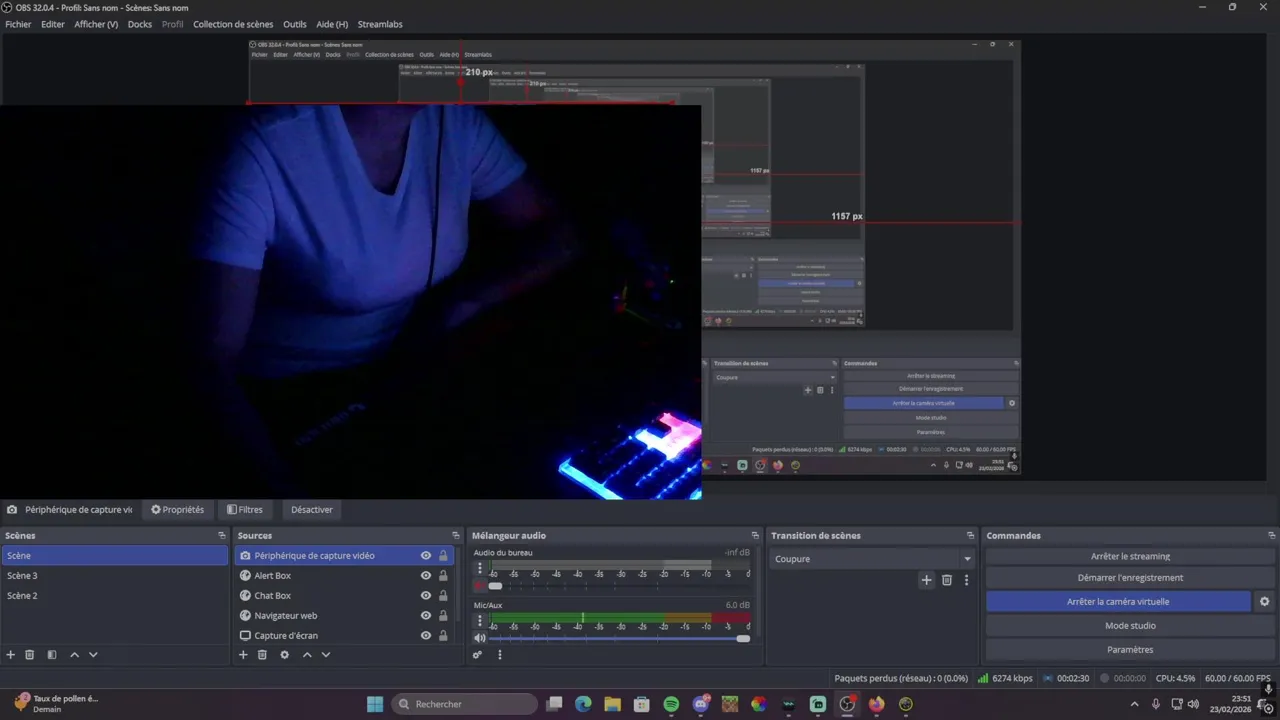Undock the Transition de scènes panel
Viewport: 1280px width, 720px height.
point(970,536)
